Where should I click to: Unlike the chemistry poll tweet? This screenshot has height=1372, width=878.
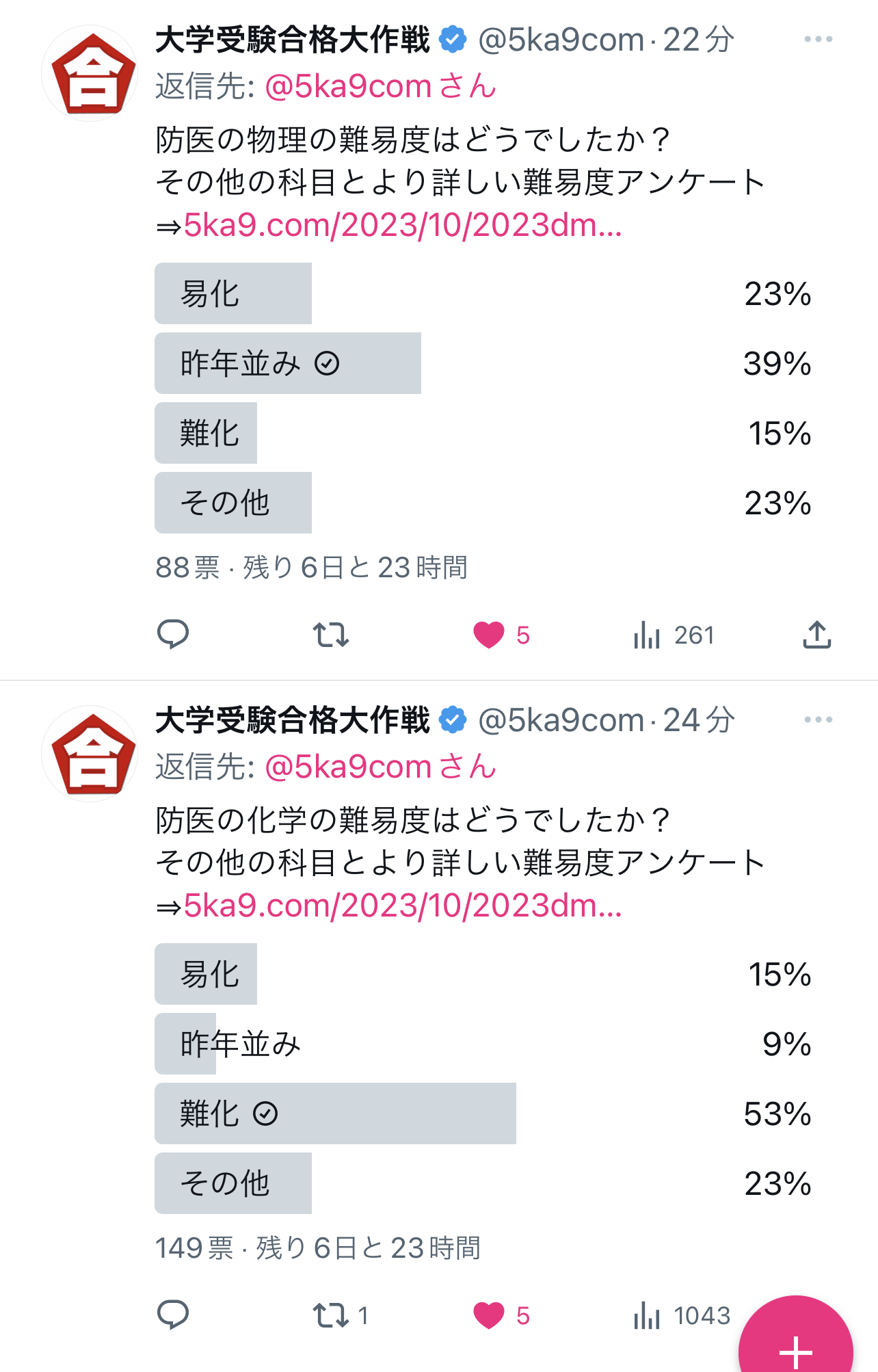[489, 1315]
